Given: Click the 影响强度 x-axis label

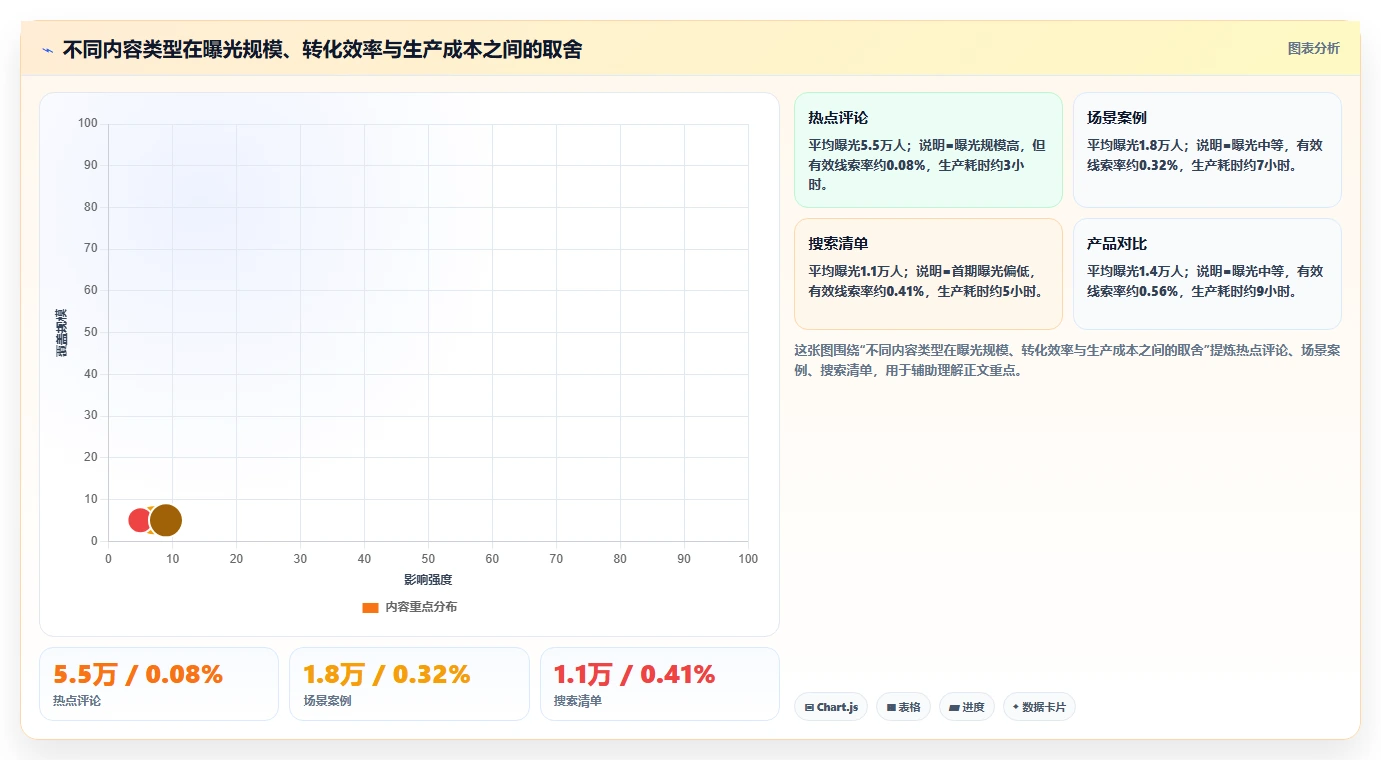Looking at the screenshot, I should click(428, 580).
